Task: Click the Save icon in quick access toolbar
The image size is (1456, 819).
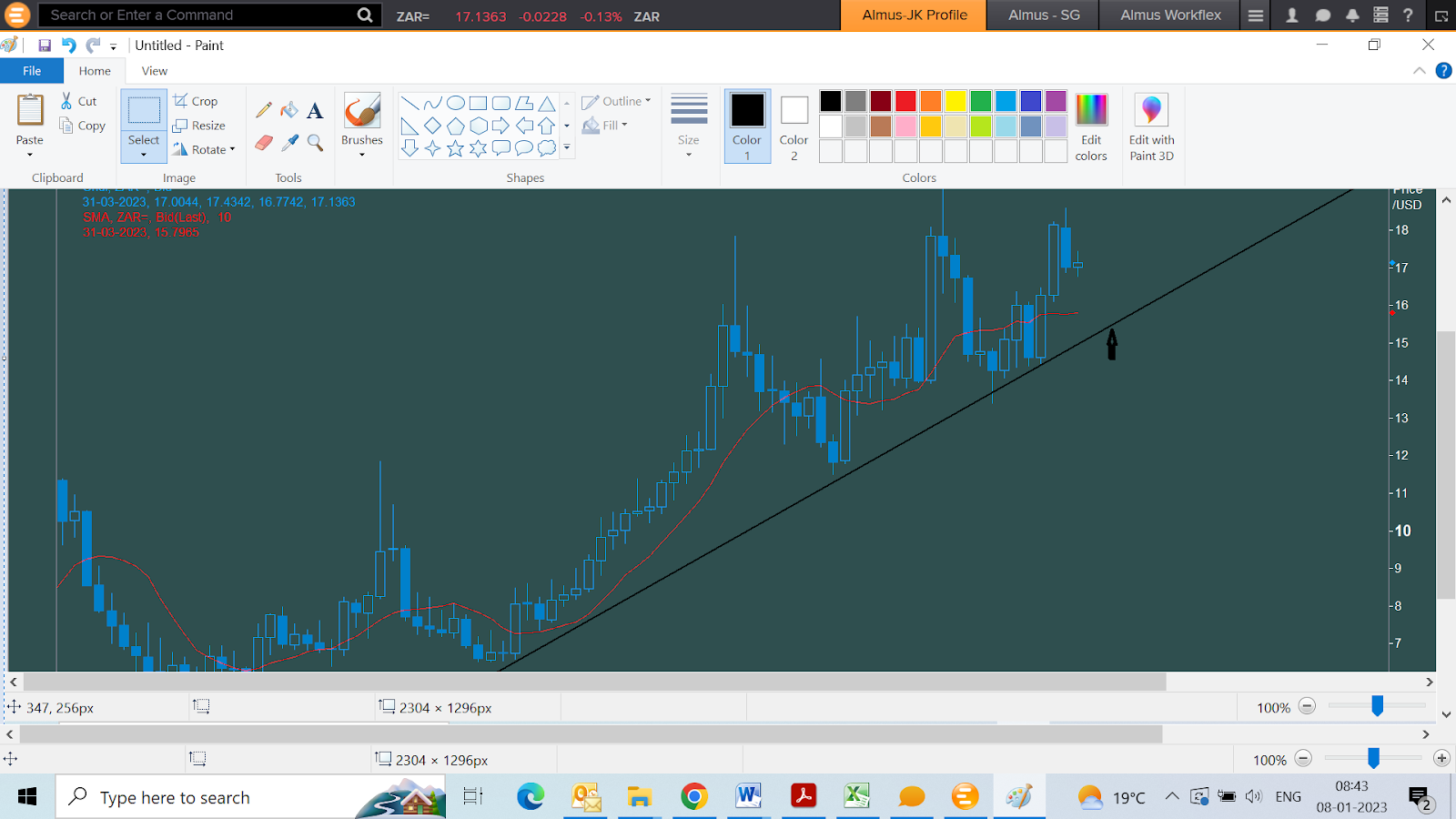Action: tap(44, 45)
